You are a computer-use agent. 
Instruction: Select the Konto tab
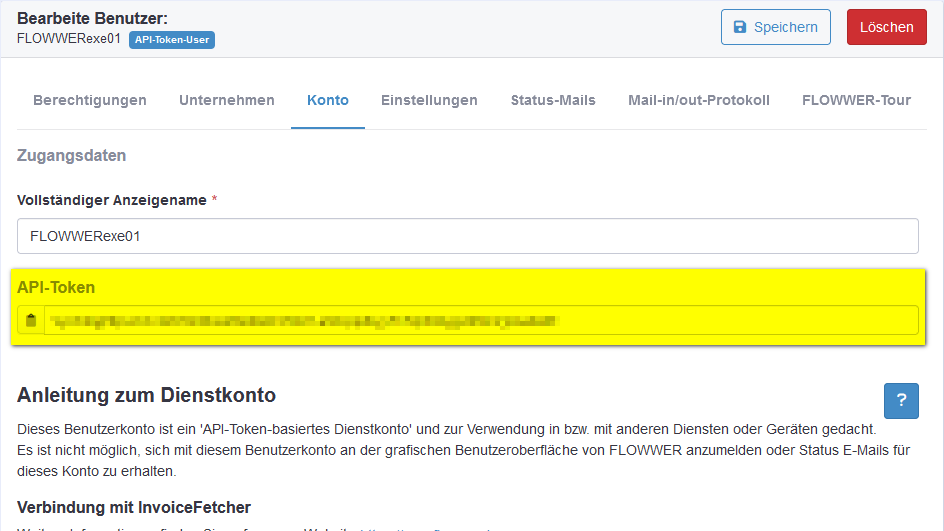[328, 100]
